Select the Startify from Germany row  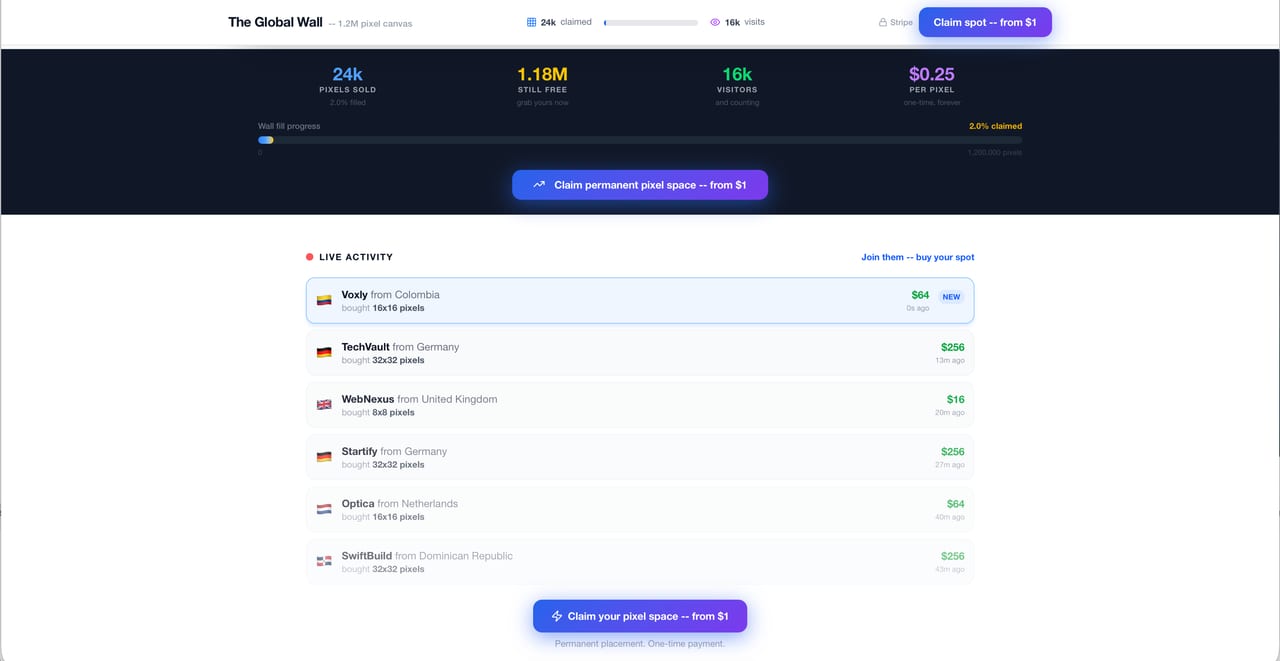(640, 457)
